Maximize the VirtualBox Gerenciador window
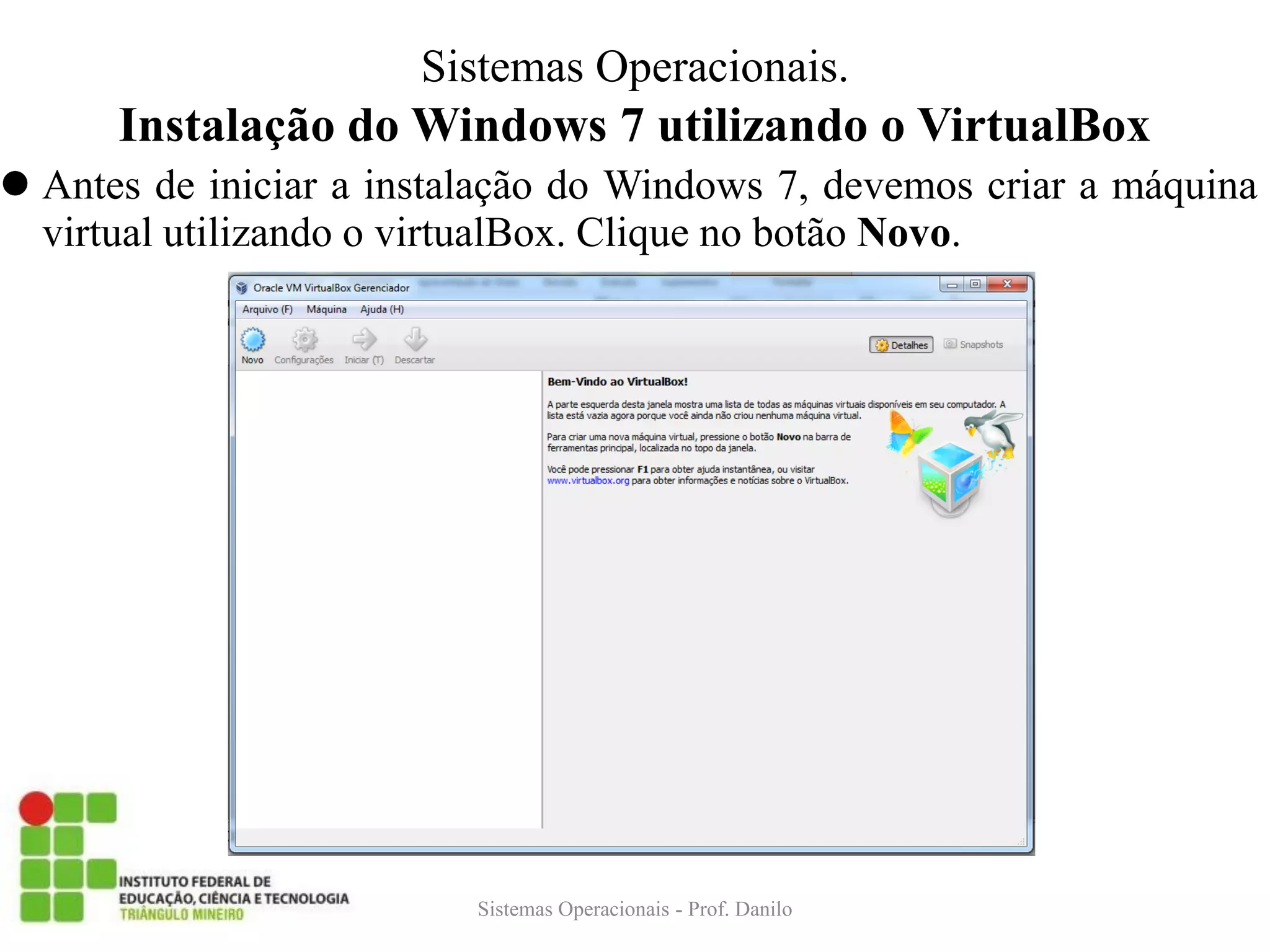1270x952 pixels. tap(975, 284)
